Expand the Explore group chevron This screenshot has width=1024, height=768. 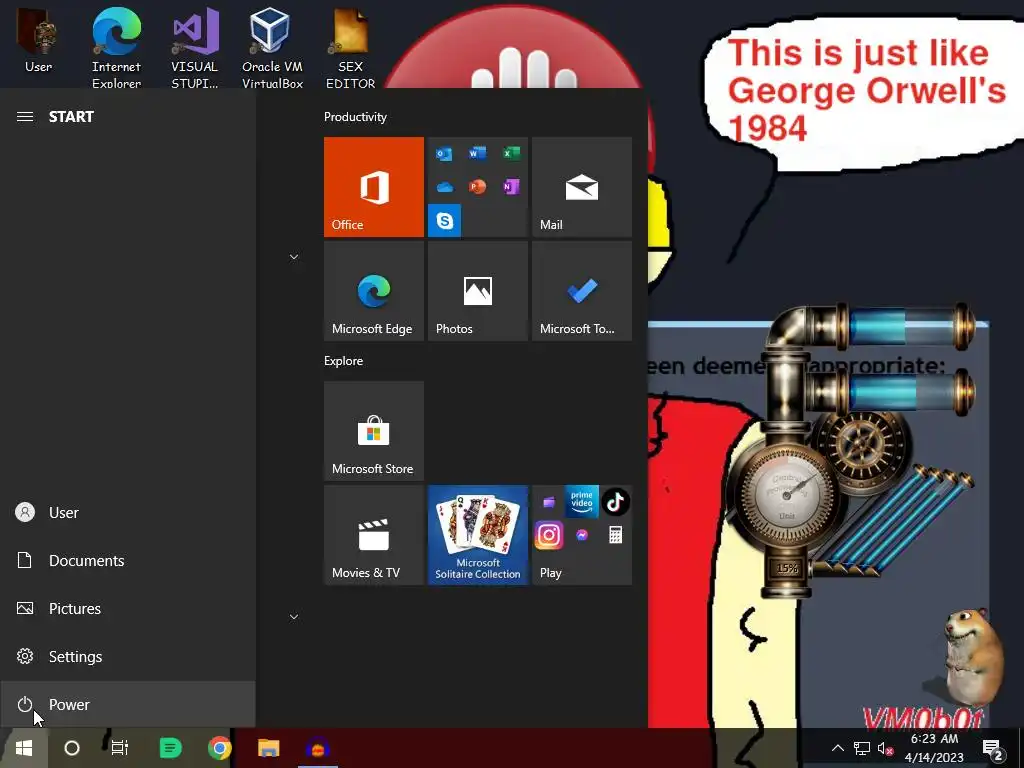294,617
